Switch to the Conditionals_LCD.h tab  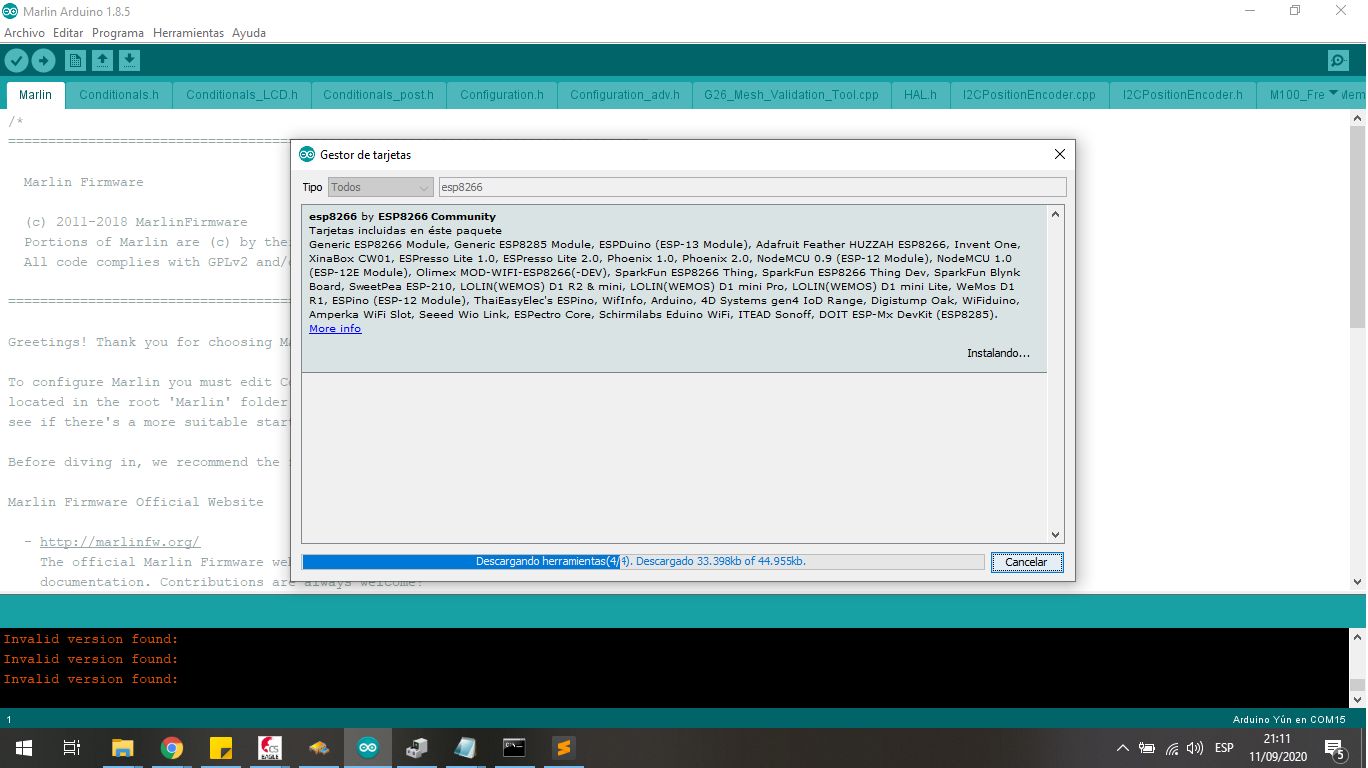pos(242,95)
